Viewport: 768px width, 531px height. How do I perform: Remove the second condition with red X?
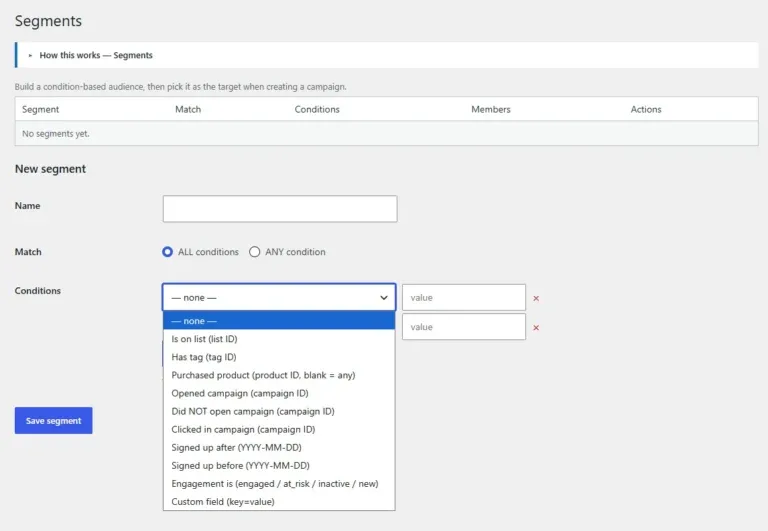536,328
